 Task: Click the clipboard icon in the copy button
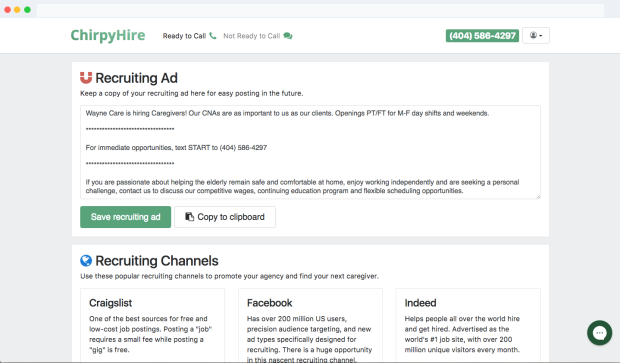coord(189,217)
